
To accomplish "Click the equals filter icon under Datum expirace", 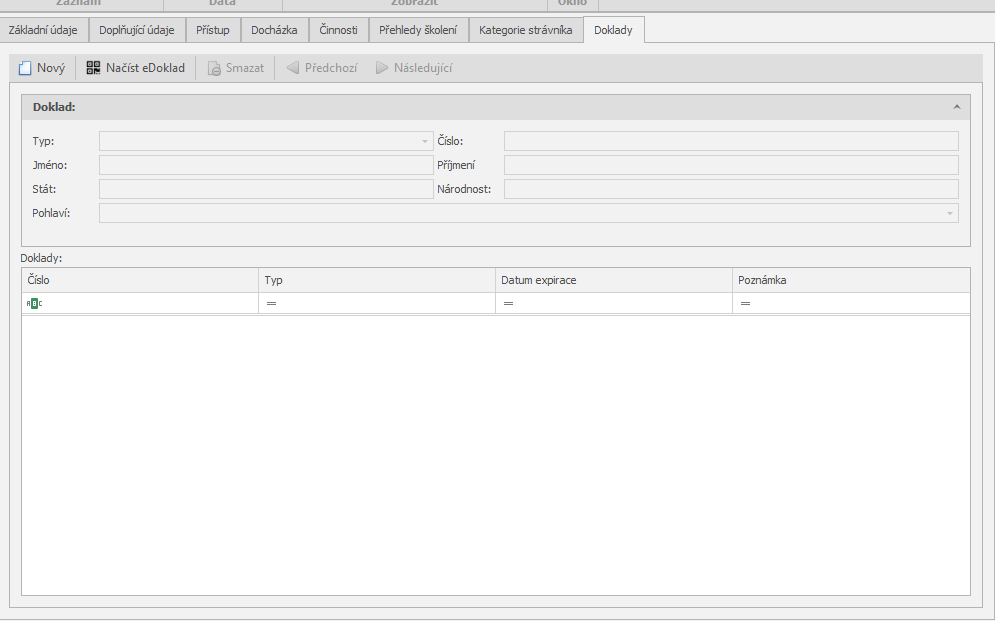I will coord(508,303).
